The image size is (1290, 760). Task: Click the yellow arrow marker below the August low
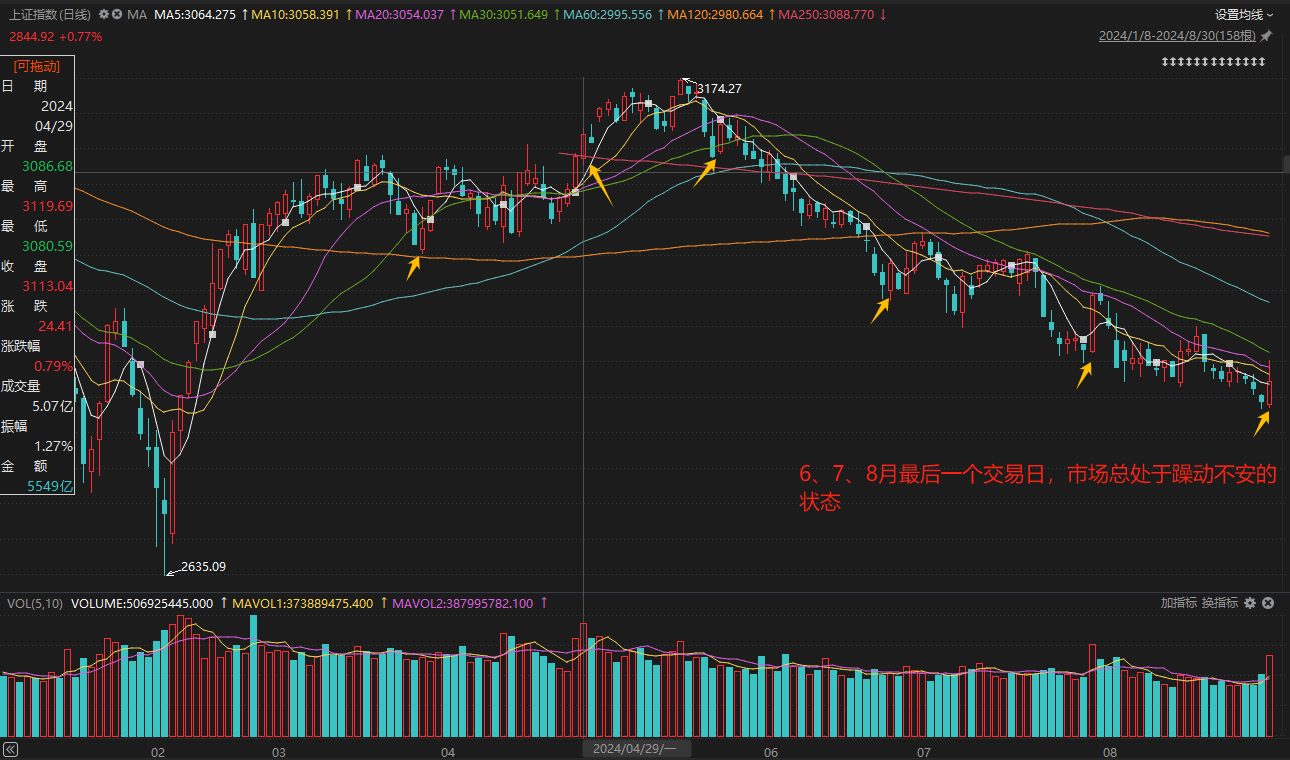(x=1262, y=424)
